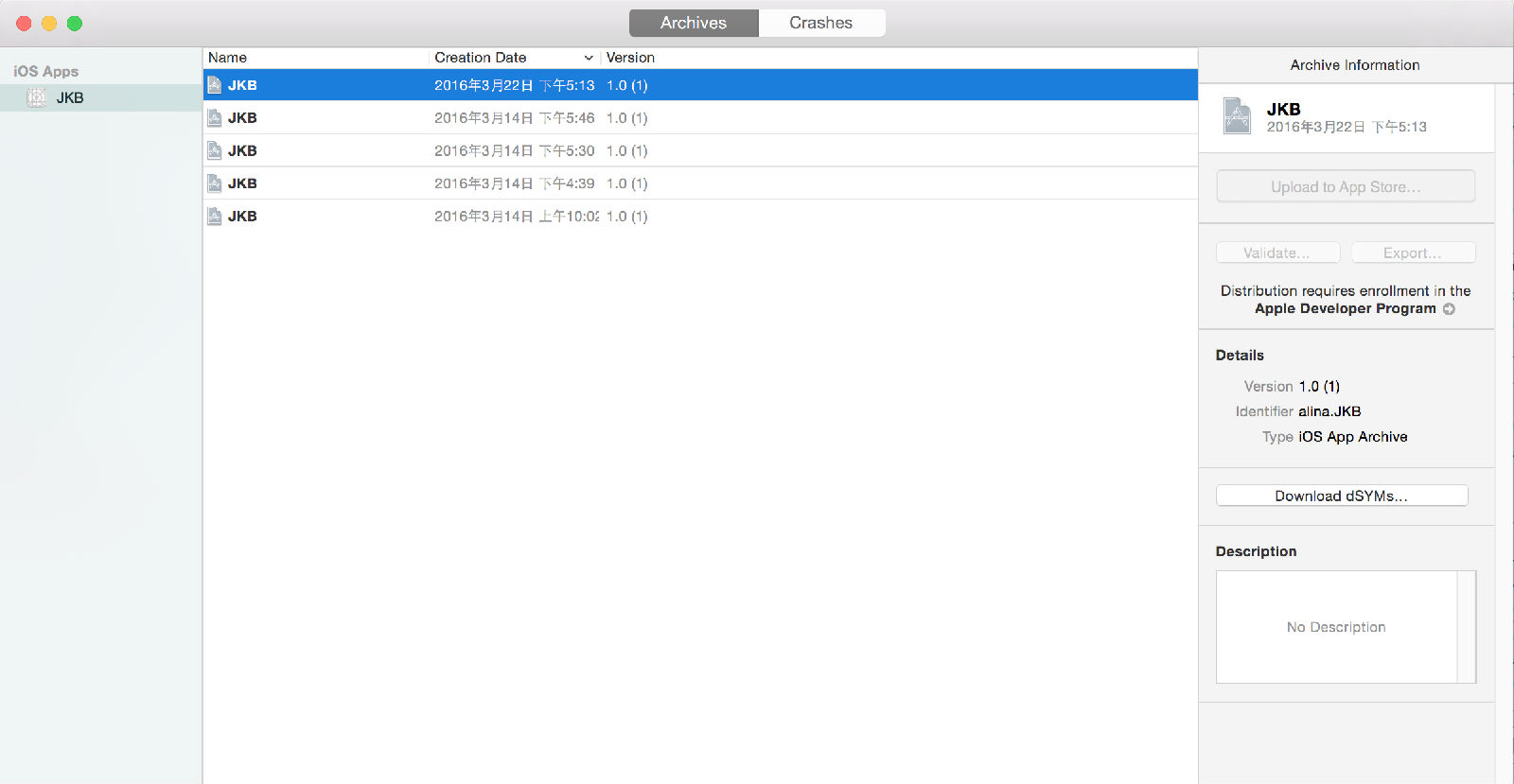
Task: Click the Validate button
Action: coord(1277,253)
